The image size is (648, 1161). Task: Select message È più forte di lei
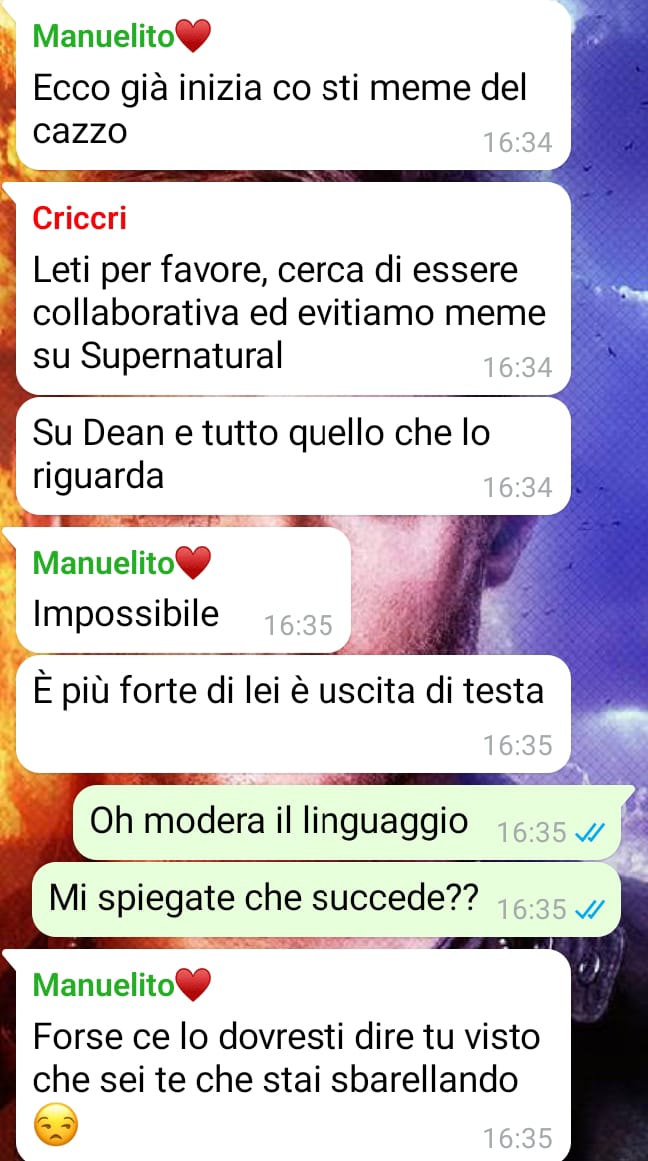(x=293, y=714)
